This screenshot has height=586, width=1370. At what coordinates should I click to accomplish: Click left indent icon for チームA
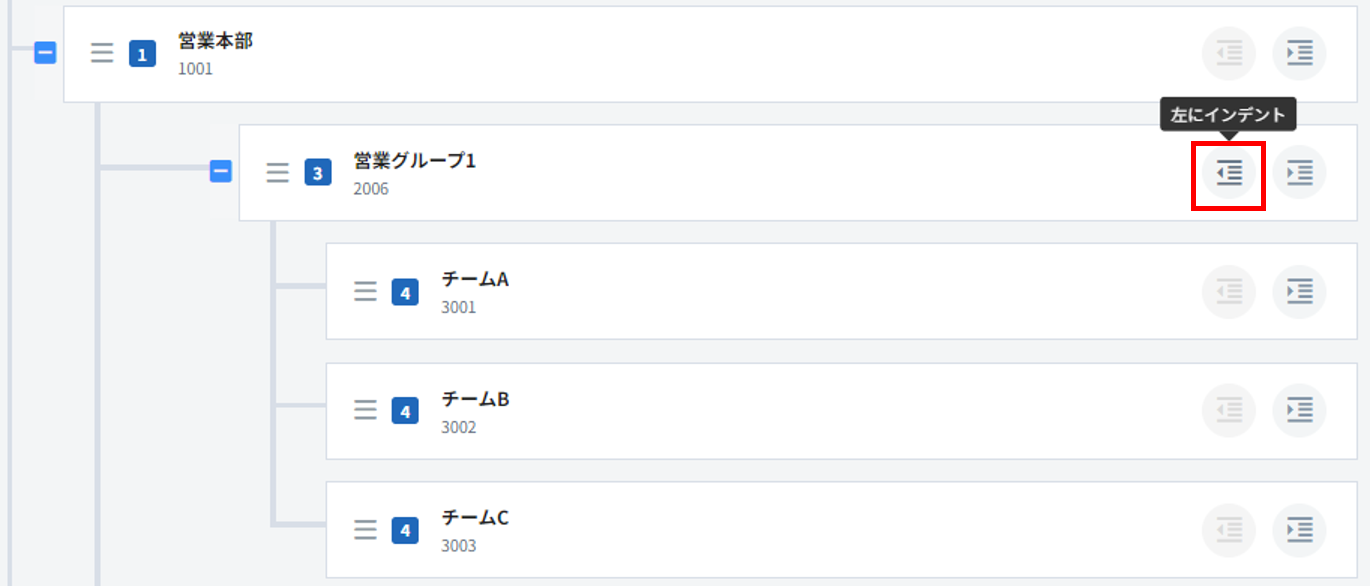click(1229, 292)
